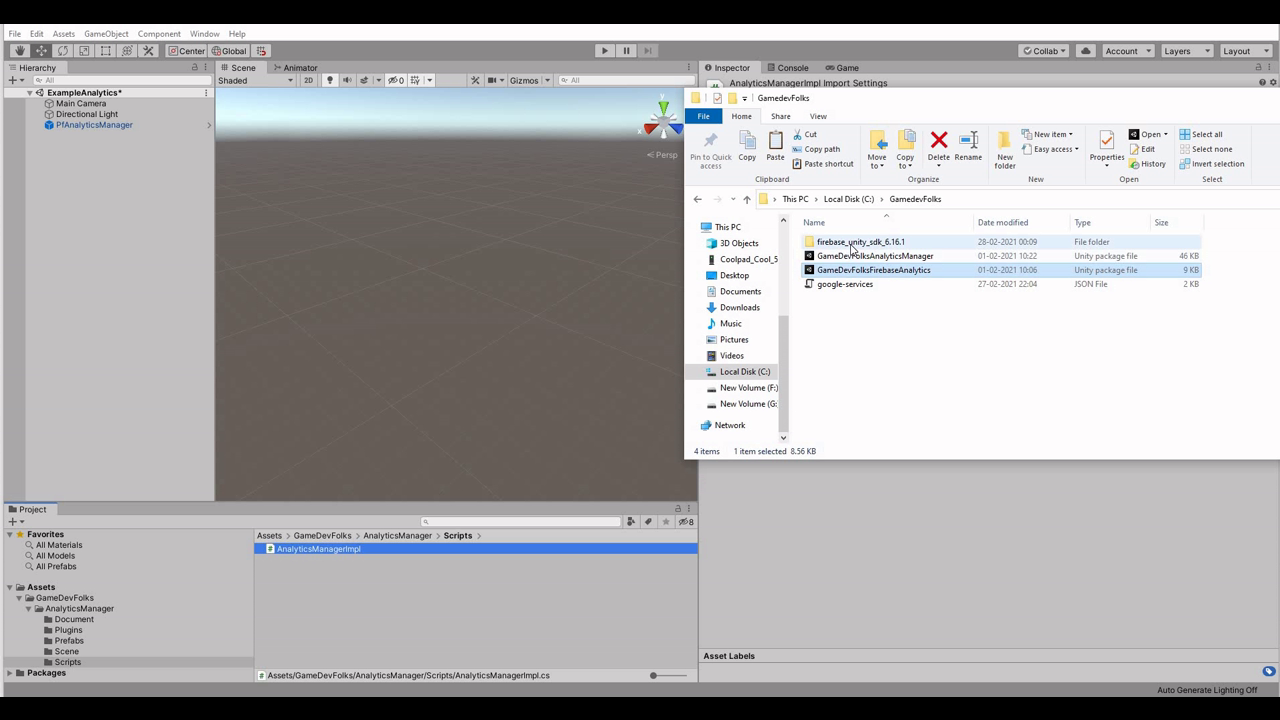Switch to the Game tab
The height and width of the screenshot is (720, 1280).
pyautogui.click(x=841, y=68)
